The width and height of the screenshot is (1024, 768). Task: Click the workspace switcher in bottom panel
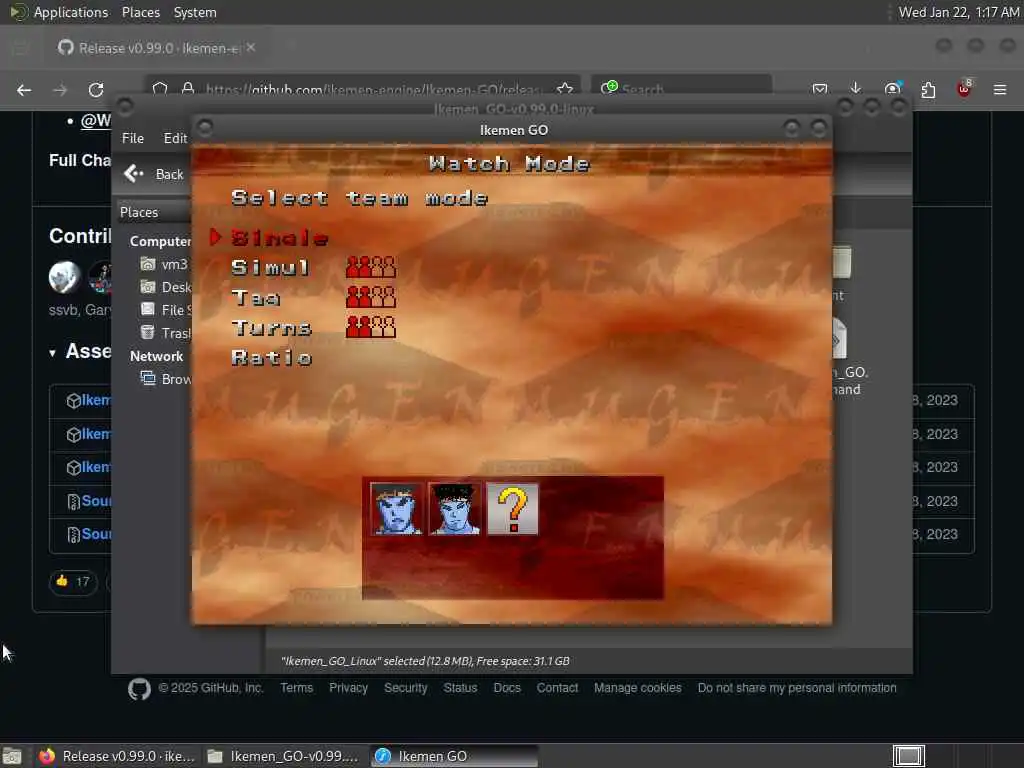pos(908,756)
